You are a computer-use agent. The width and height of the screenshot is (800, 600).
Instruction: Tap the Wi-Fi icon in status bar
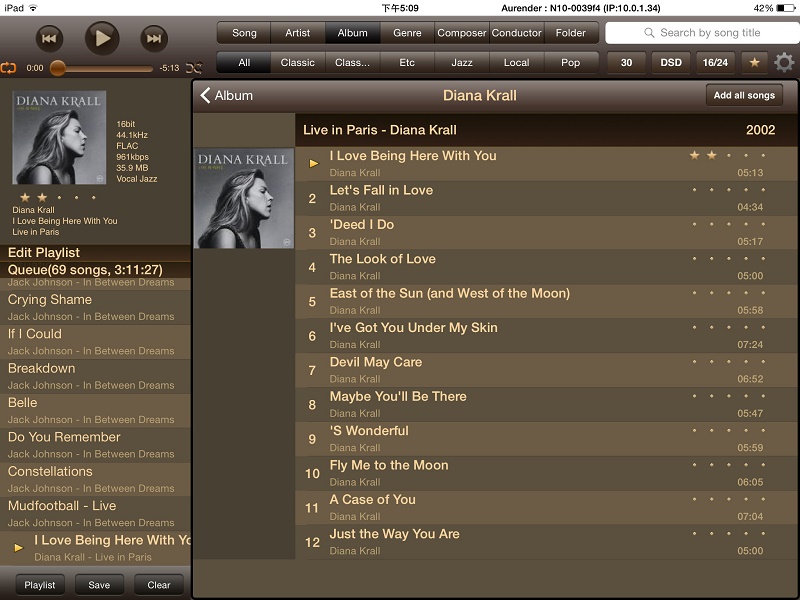pyautogui.click(x=33, y=8)
